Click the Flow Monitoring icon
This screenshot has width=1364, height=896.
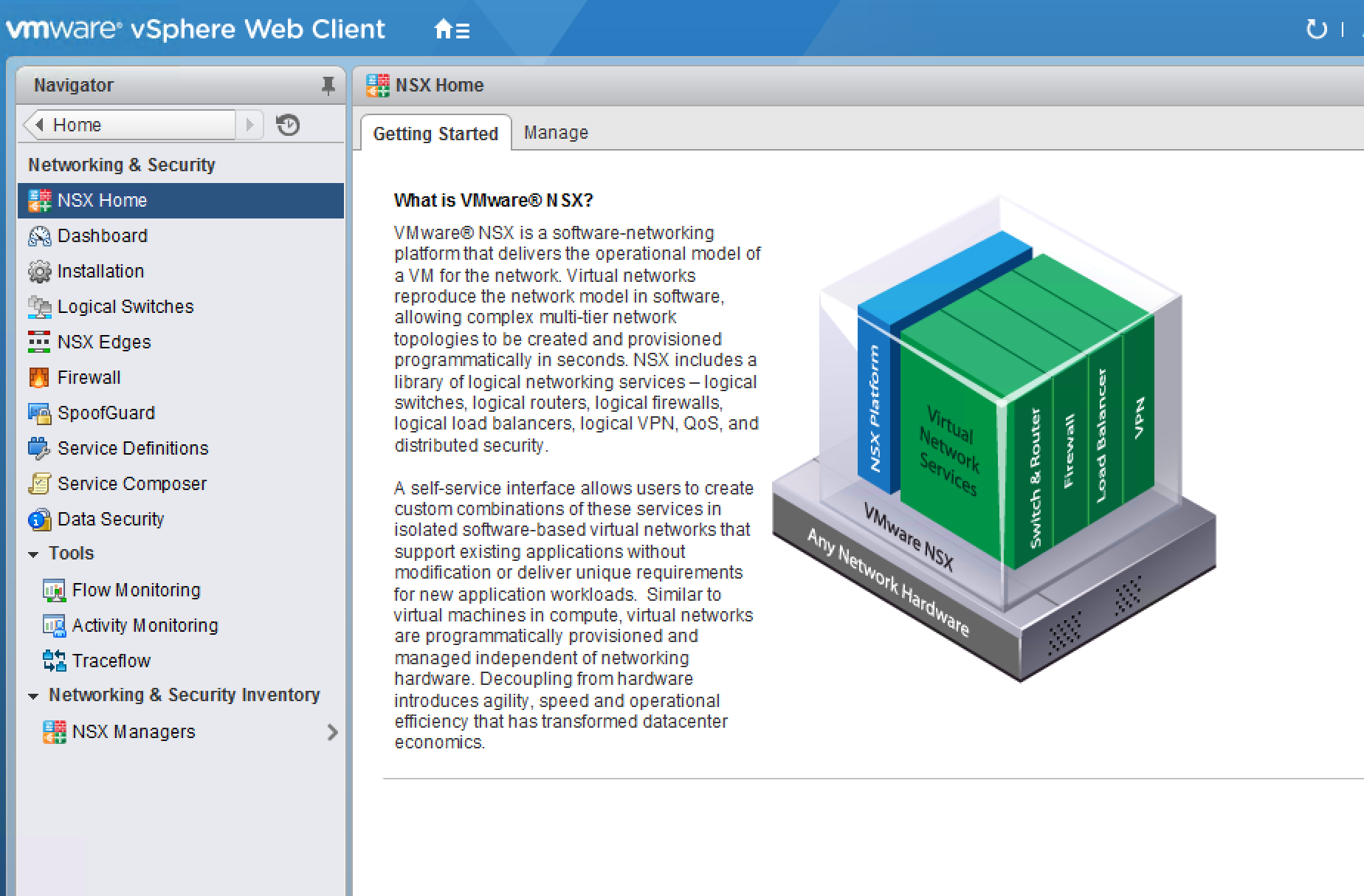[54, 590]
